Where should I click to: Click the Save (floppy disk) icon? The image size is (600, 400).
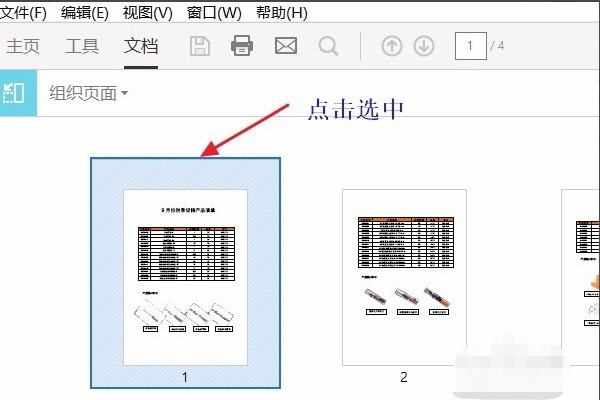tap(200, 46)
